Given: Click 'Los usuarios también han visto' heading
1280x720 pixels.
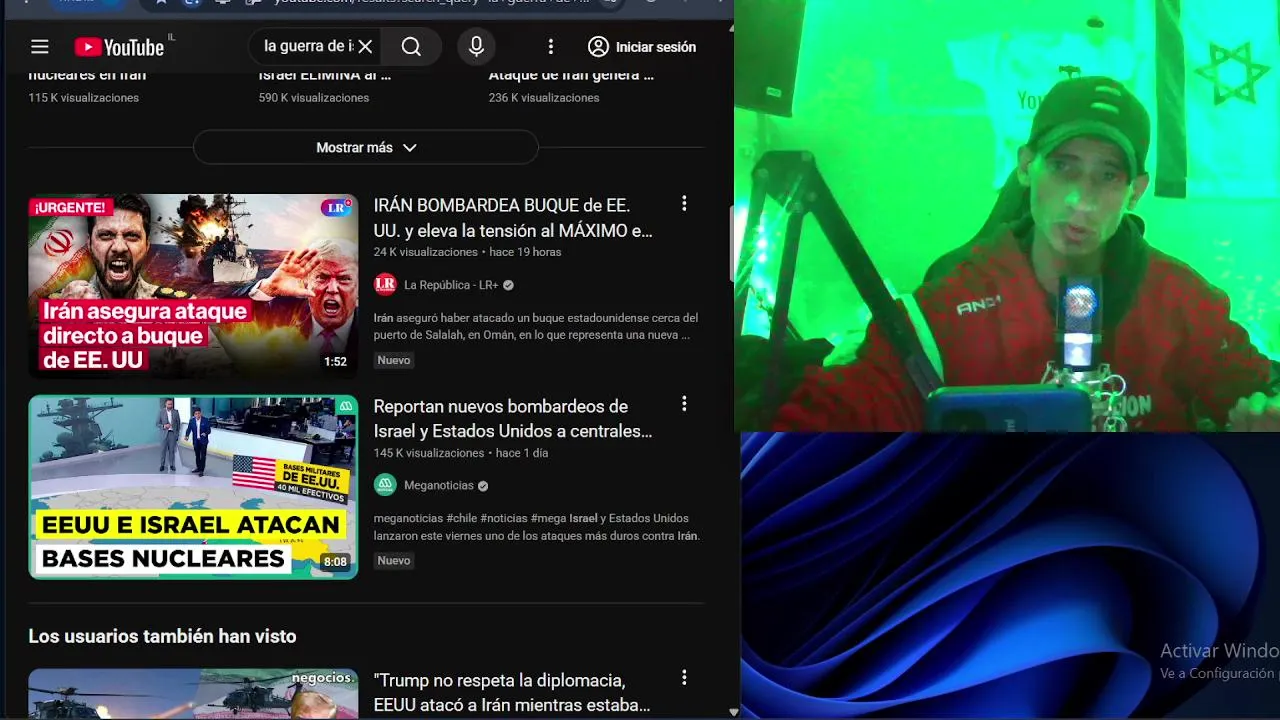Looking at the screenshot, I should click(162, 636).
